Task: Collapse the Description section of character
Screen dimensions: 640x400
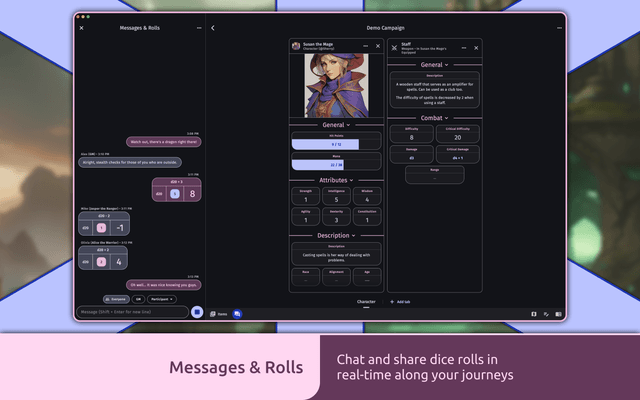Action: coord(336,236)
